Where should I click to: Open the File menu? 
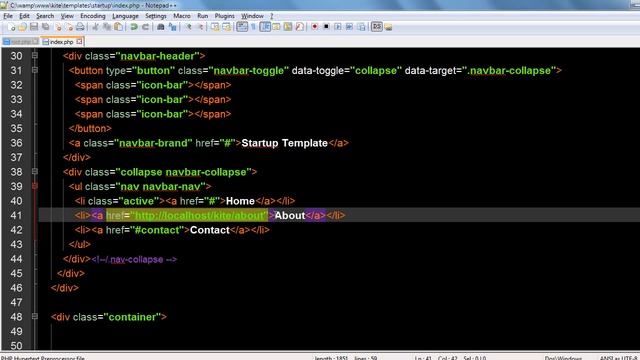click(x=8, y=16)
